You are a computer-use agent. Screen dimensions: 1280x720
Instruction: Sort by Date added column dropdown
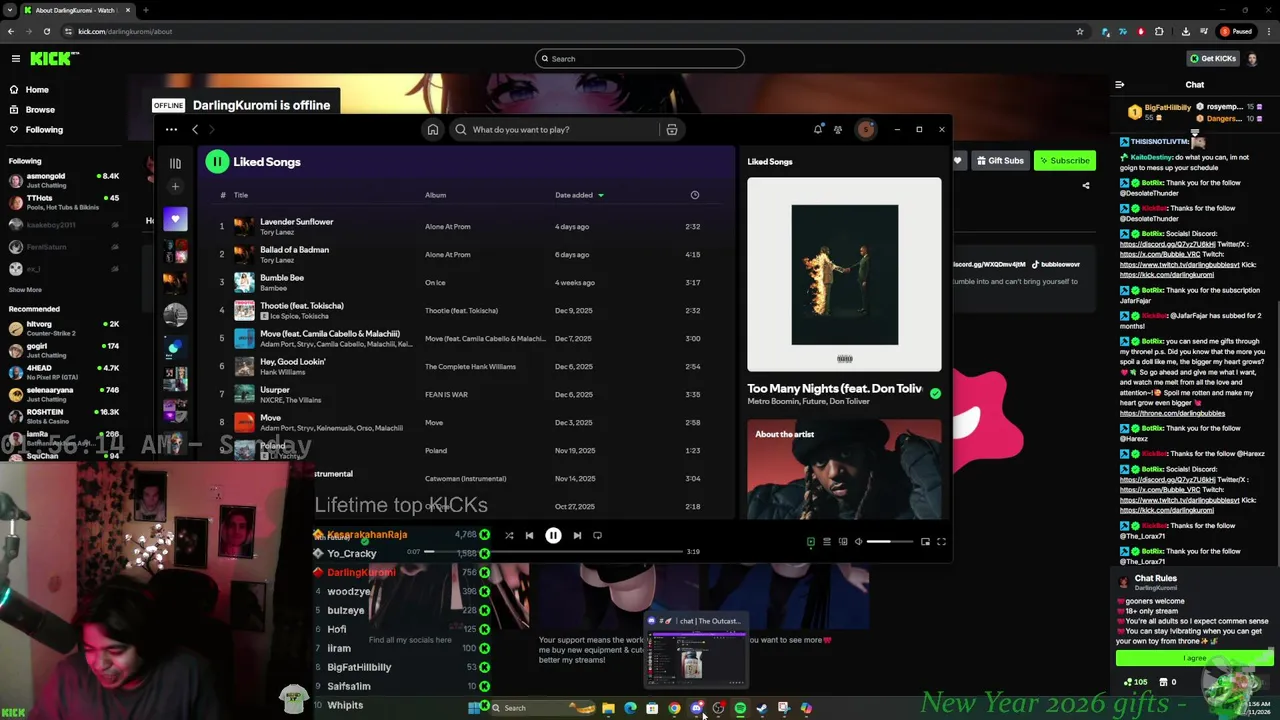[x=580, y=195]
